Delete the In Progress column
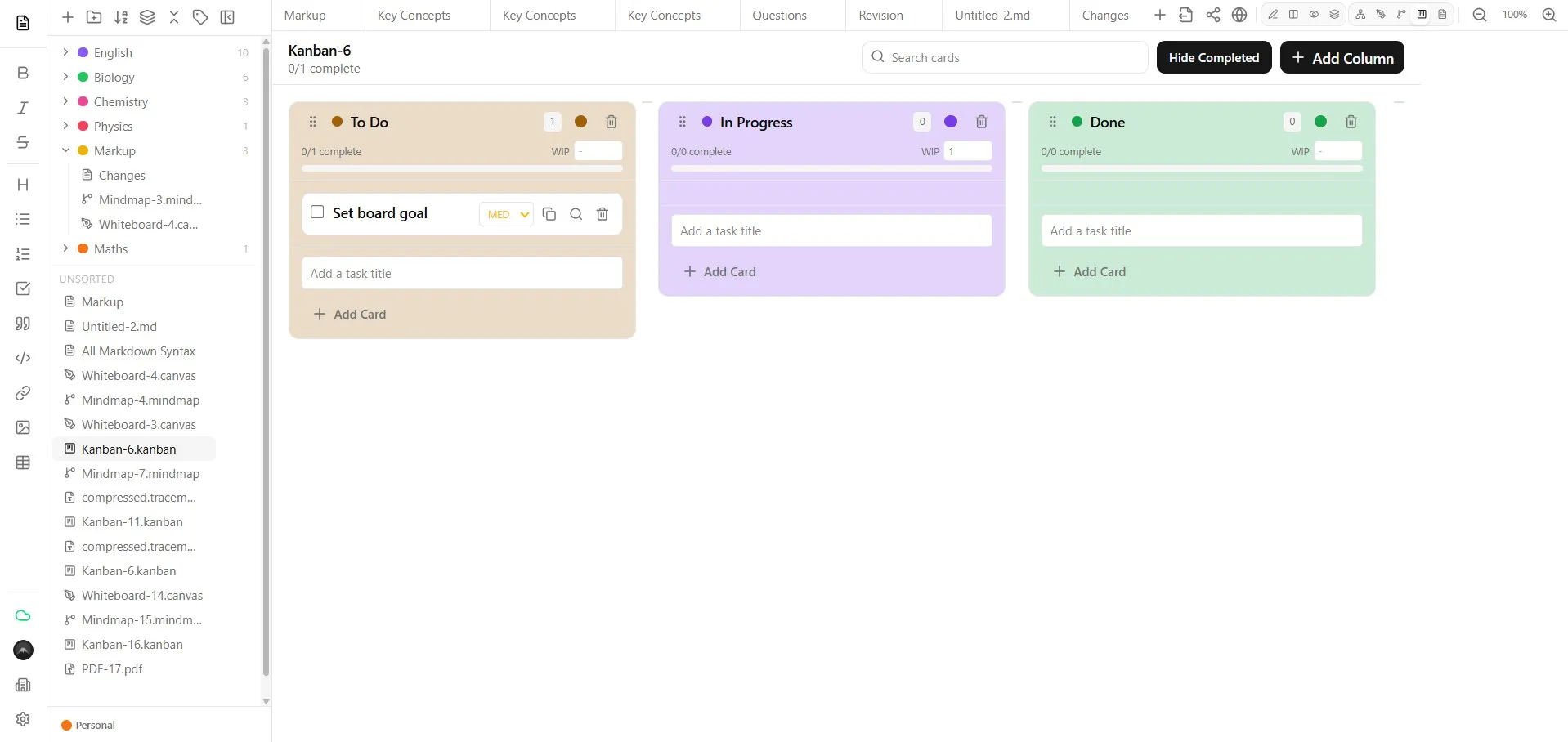The image size is (1568, 742). tap(982, 122)
